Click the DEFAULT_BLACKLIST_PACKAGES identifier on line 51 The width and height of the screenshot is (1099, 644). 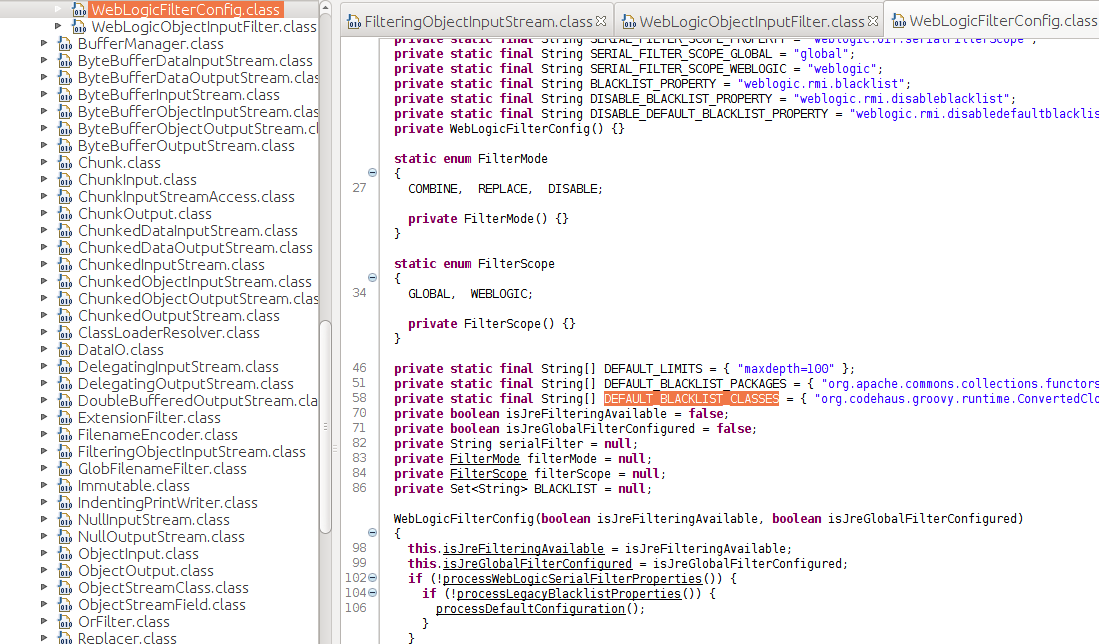(695, 384)
